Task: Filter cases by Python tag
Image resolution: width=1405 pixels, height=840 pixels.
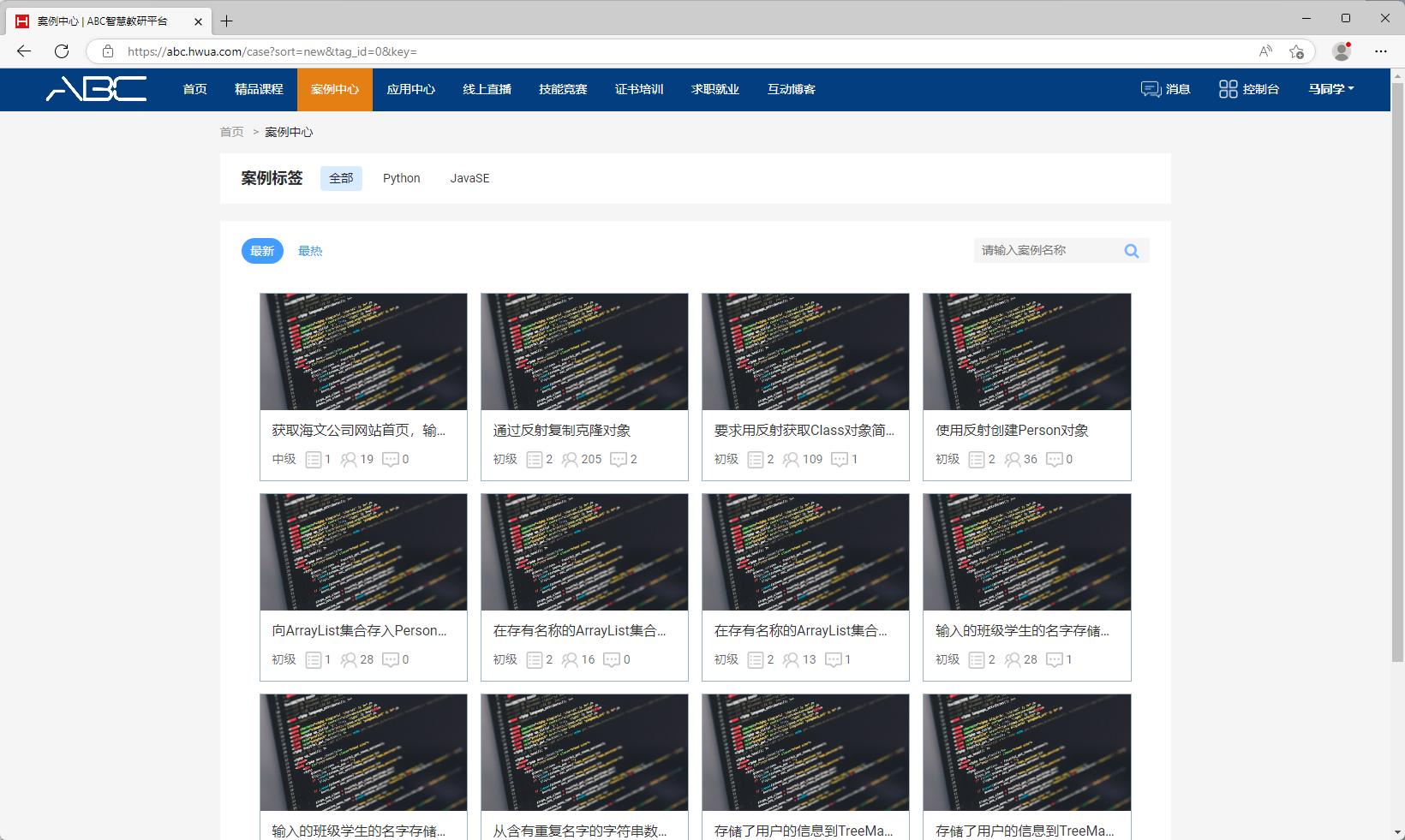Action: coord(402,178)
